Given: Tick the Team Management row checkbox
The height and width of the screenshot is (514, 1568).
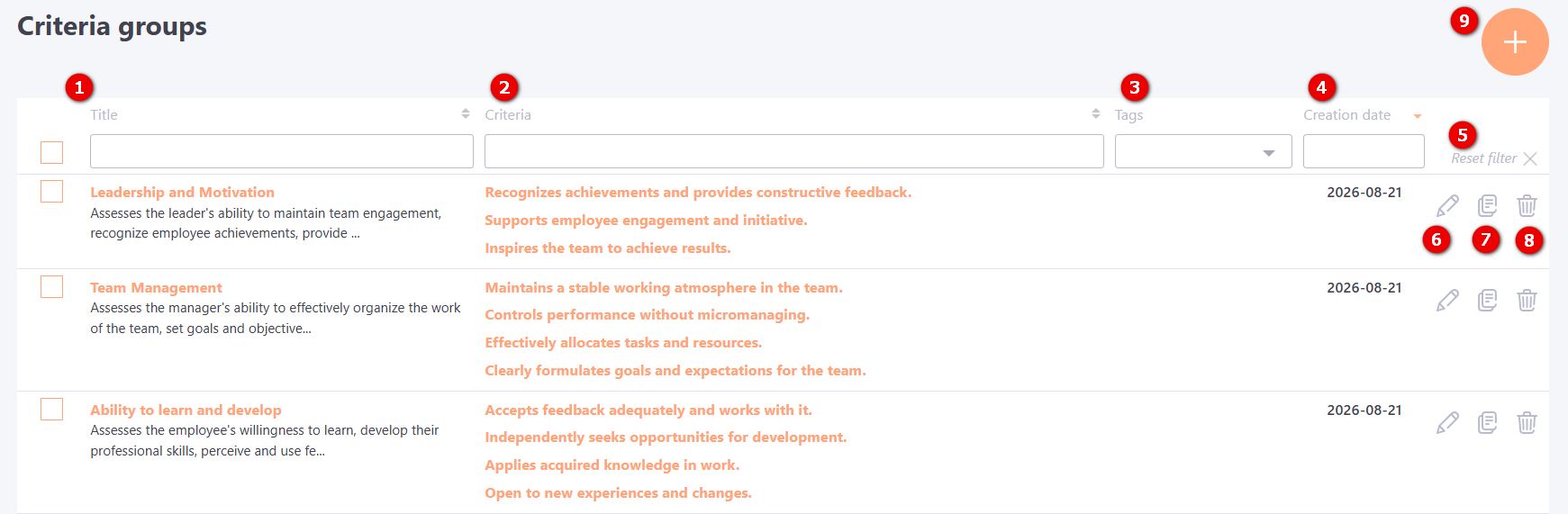Looking at the screenshot, I should coord(52,286).
